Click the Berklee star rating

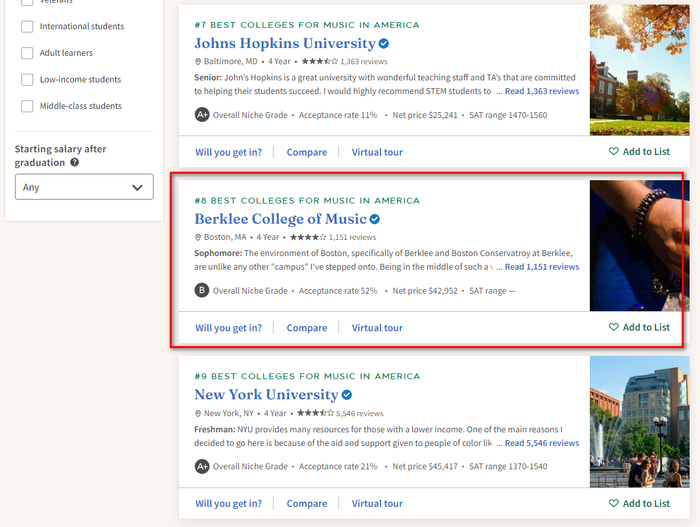click(x=308, y=237)
